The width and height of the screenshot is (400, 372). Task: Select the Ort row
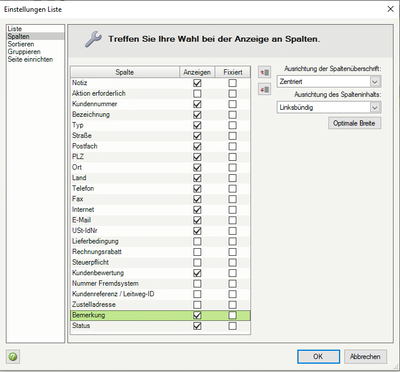coord(160,167)
